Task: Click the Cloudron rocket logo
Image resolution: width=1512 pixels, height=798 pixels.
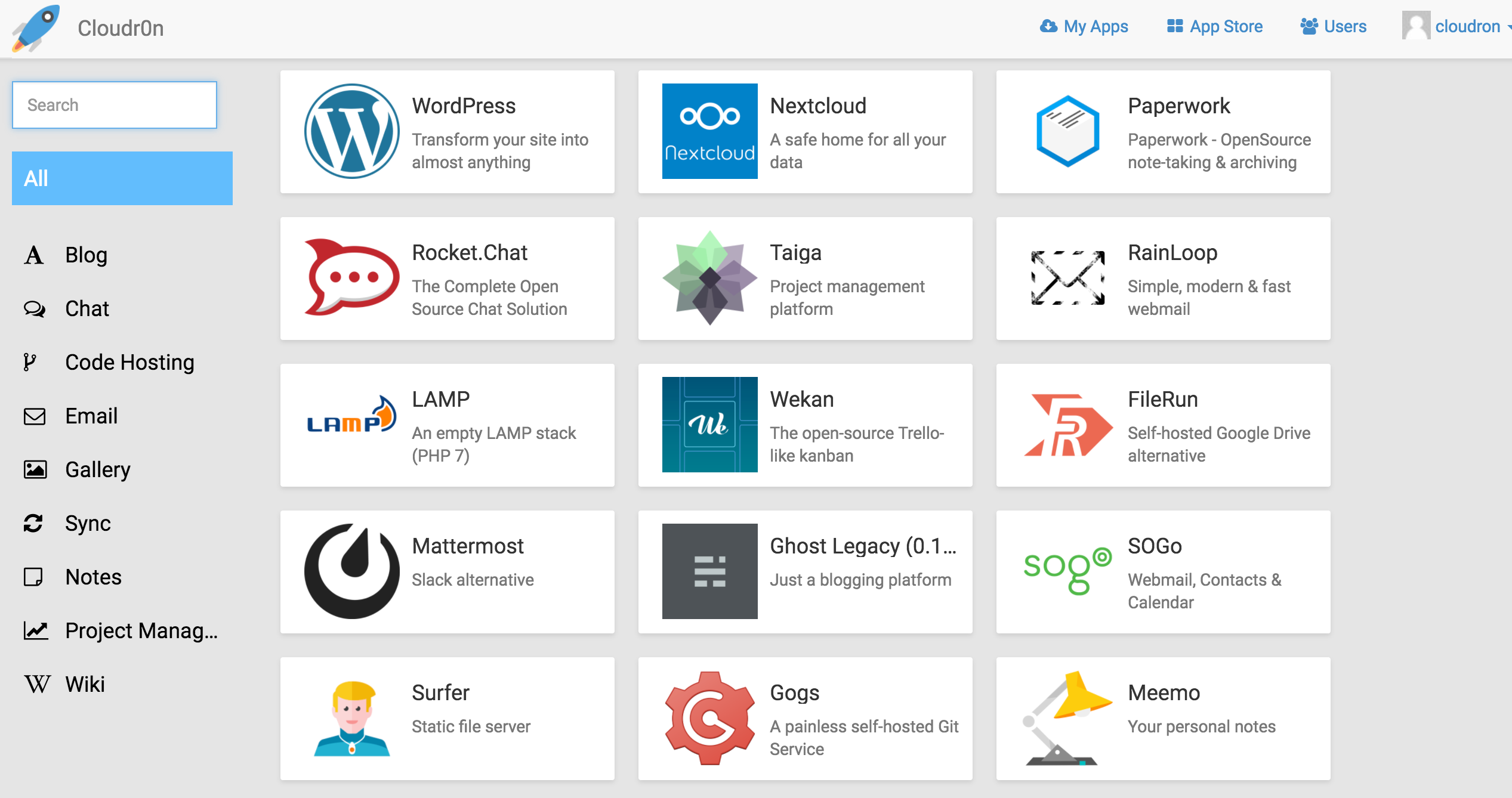Action: (36, 27)
